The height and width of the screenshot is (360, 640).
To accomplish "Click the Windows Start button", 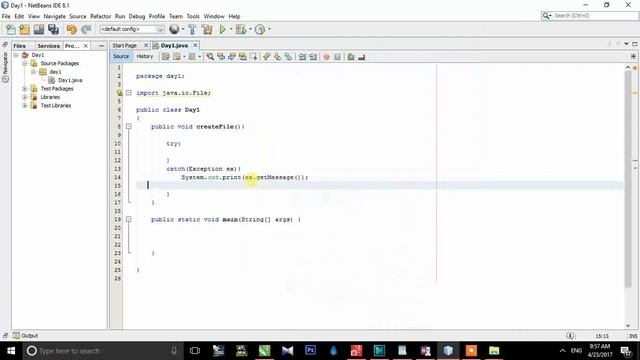I will click(11, 351).
